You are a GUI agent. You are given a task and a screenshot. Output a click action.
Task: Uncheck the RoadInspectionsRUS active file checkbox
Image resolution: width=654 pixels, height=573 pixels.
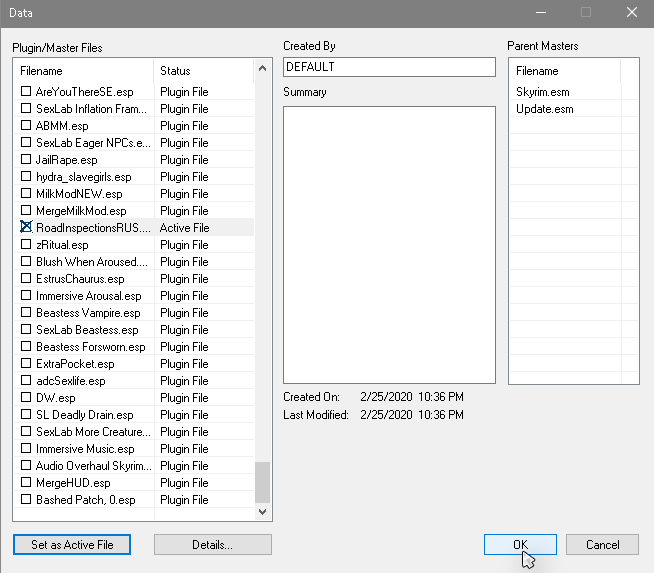click(x=27, y=228)
